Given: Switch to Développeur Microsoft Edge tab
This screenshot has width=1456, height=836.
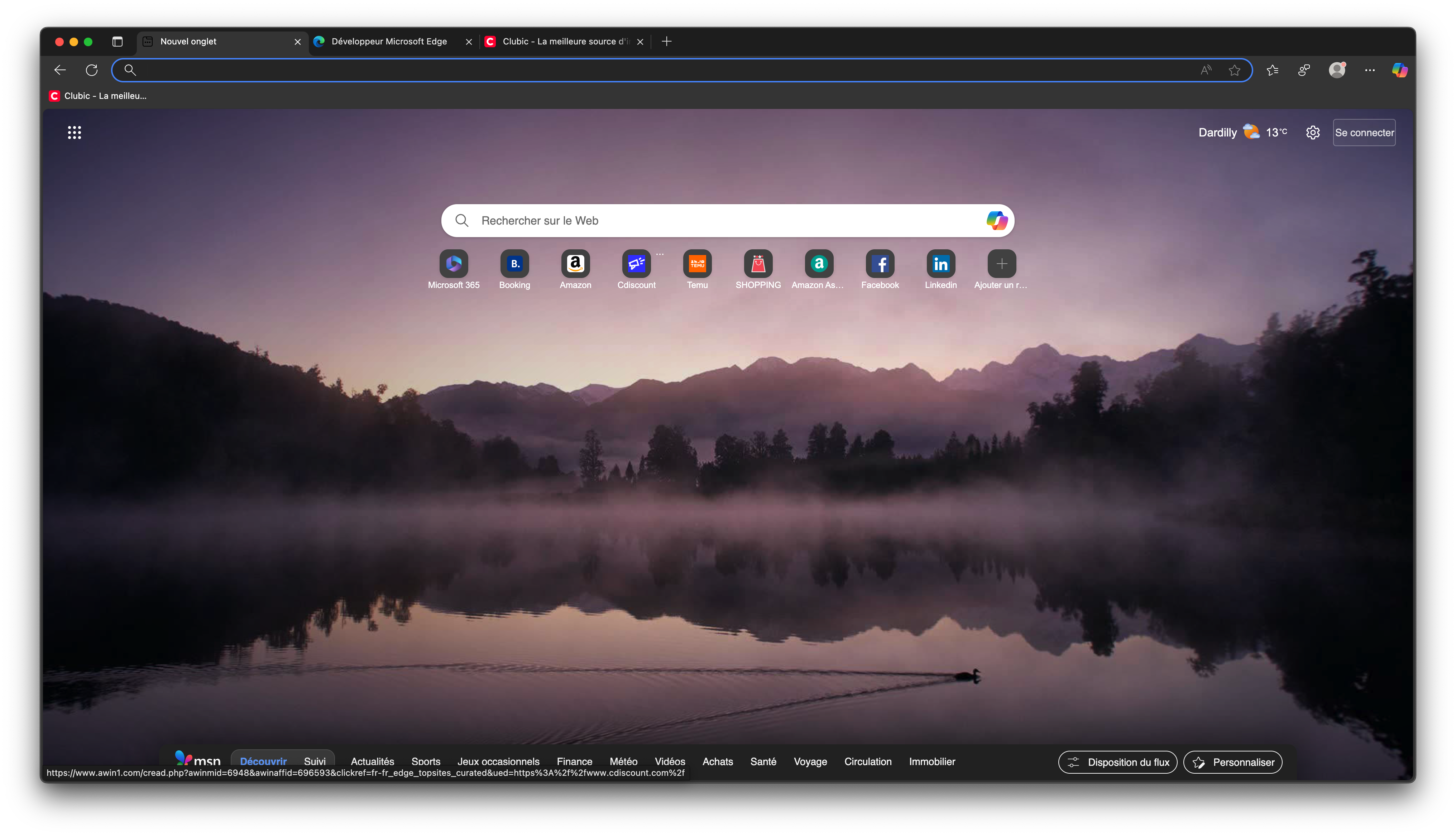Looking at the screenshot, I should pos(389,41).
